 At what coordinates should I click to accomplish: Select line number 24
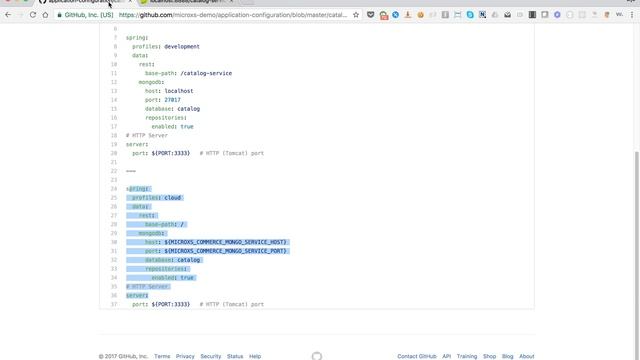(114, 189)
